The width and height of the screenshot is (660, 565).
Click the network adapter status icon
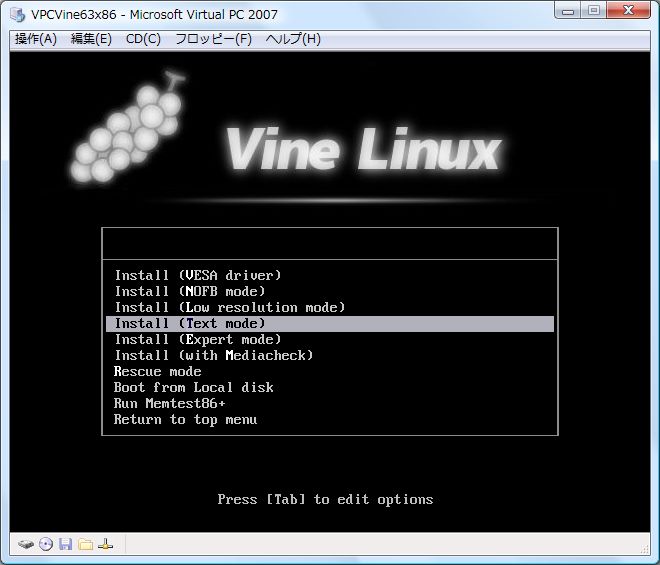pos(105,544)
